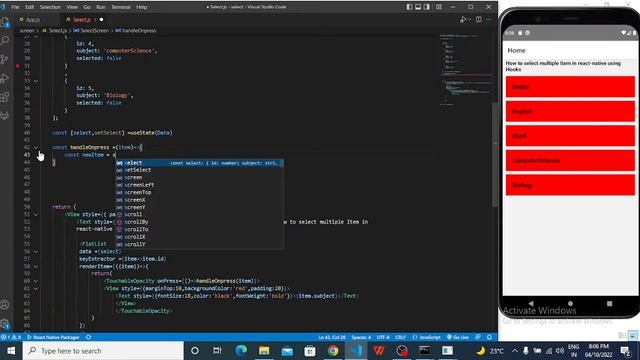Open the Search view in activity bar
Screen dimensions: 640x360
point(5,40)
